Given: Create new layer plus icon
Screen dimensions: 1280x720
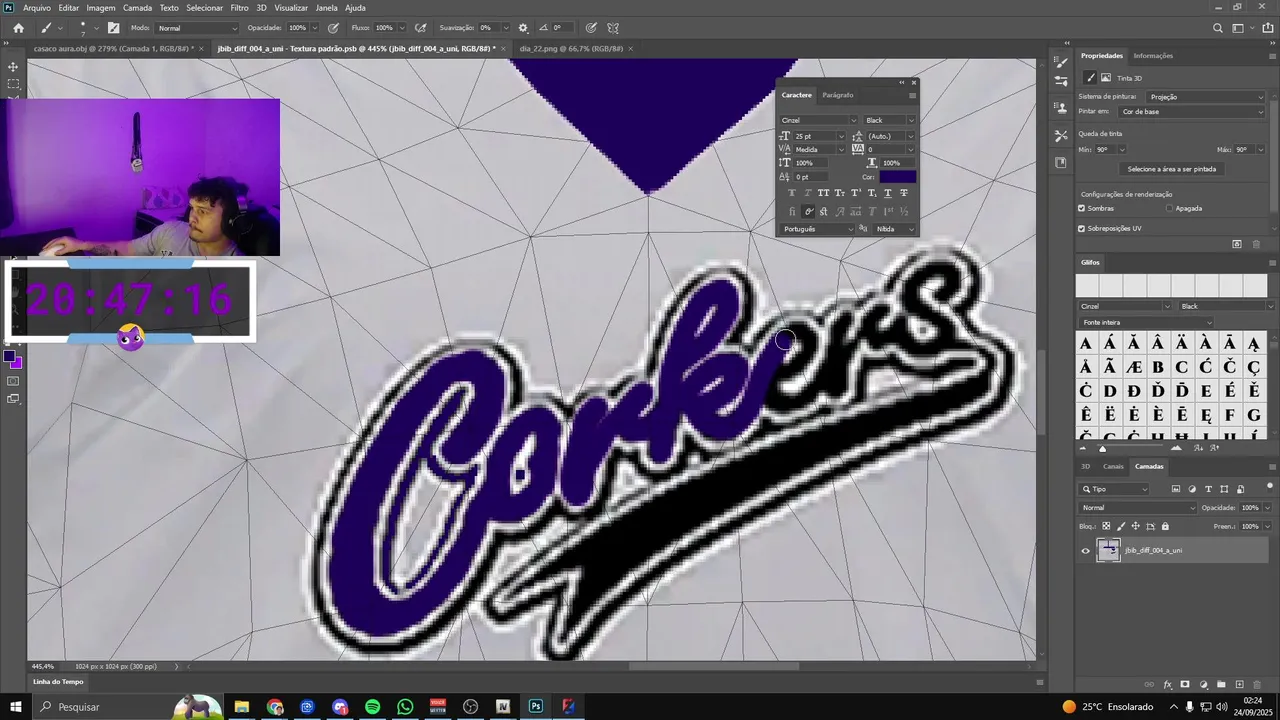Looking at the screenshot, I should coord(1239,685).
